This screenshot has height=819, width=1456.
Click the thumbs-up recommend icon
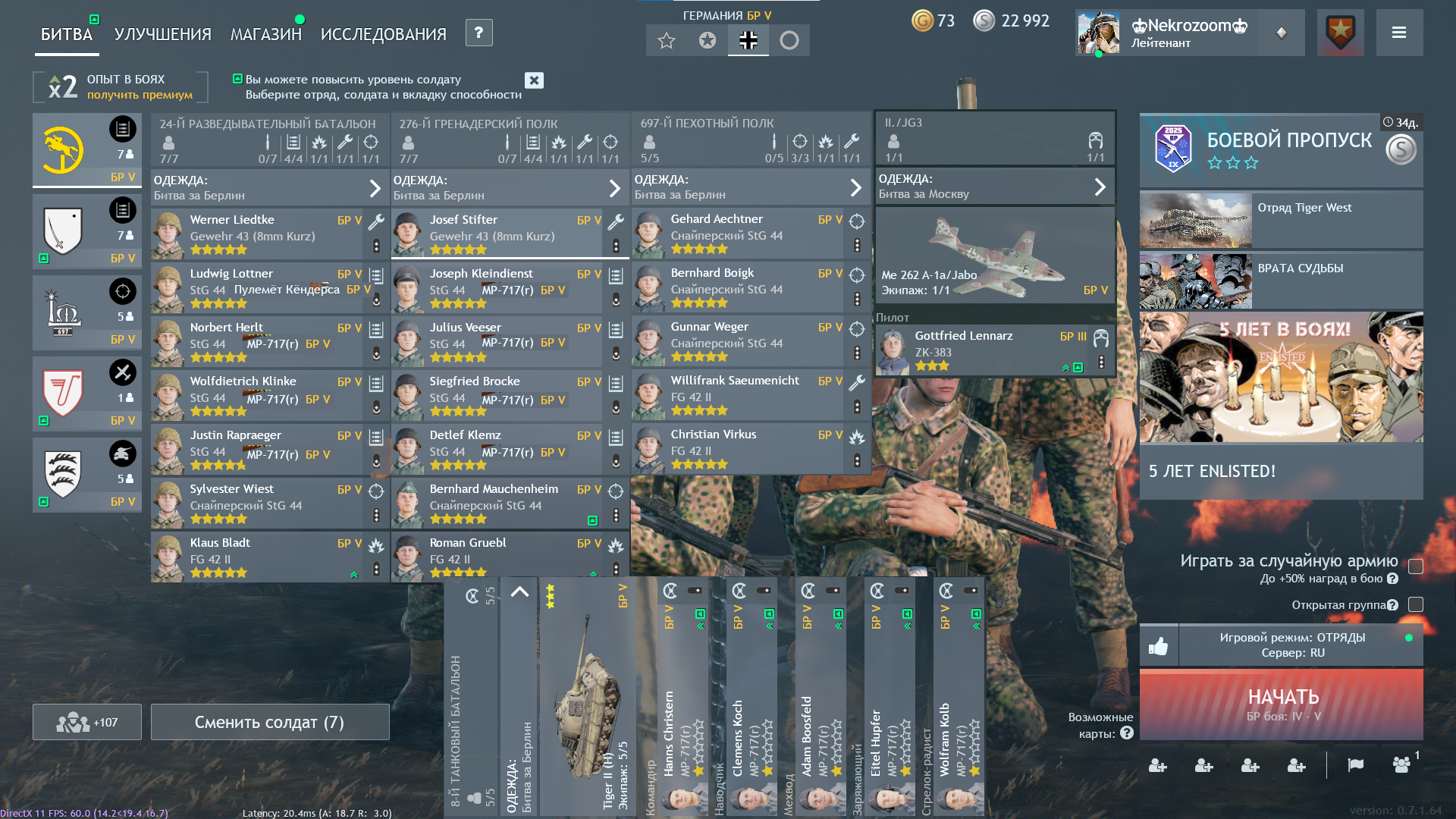pyautogui.click(x=1158, y=645)
